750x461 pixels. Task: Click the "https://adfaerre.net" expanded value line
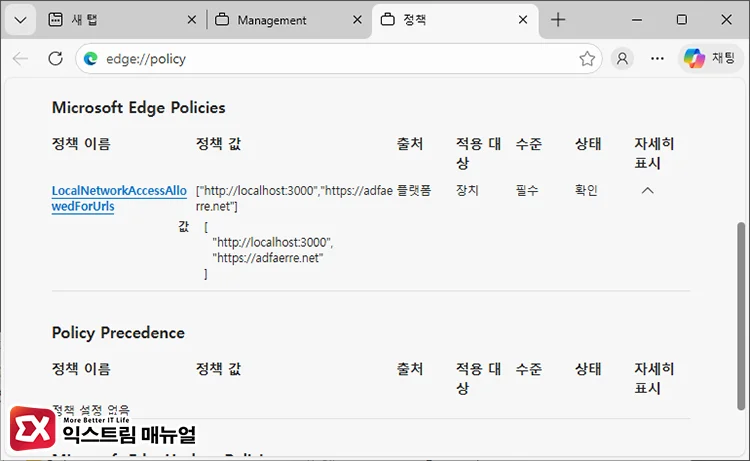[268, 258]
